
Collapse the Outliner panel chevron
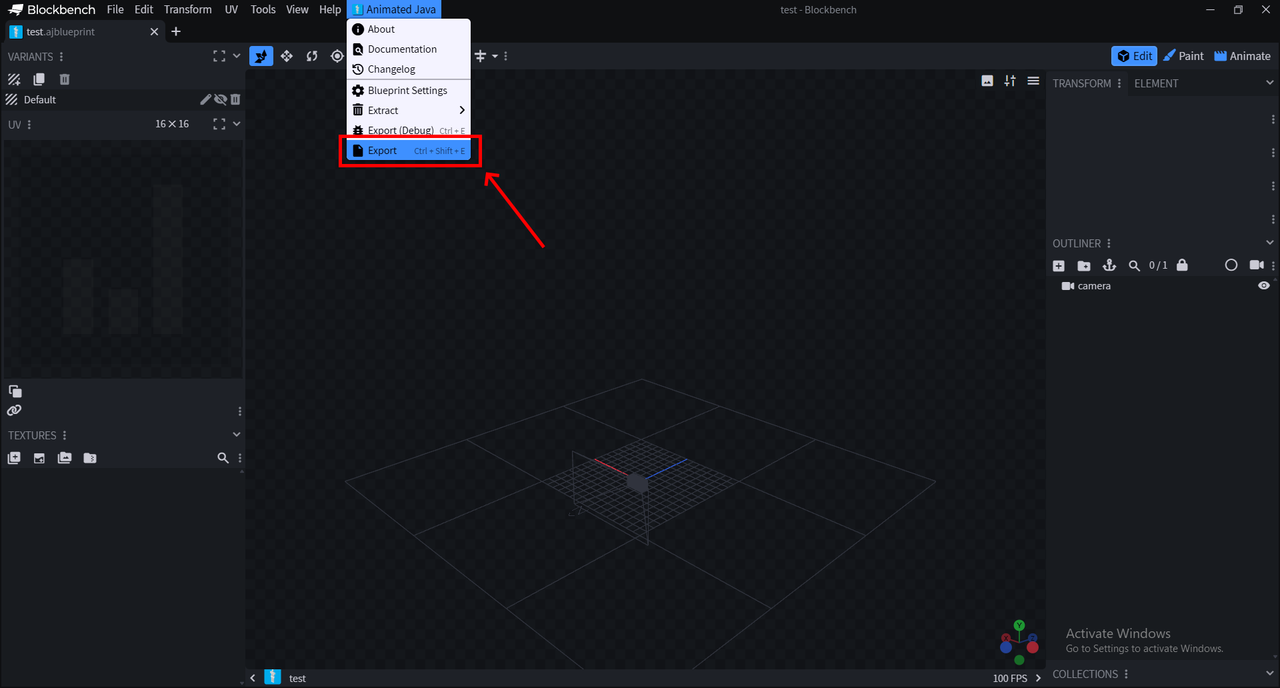tap(1270, 243)
